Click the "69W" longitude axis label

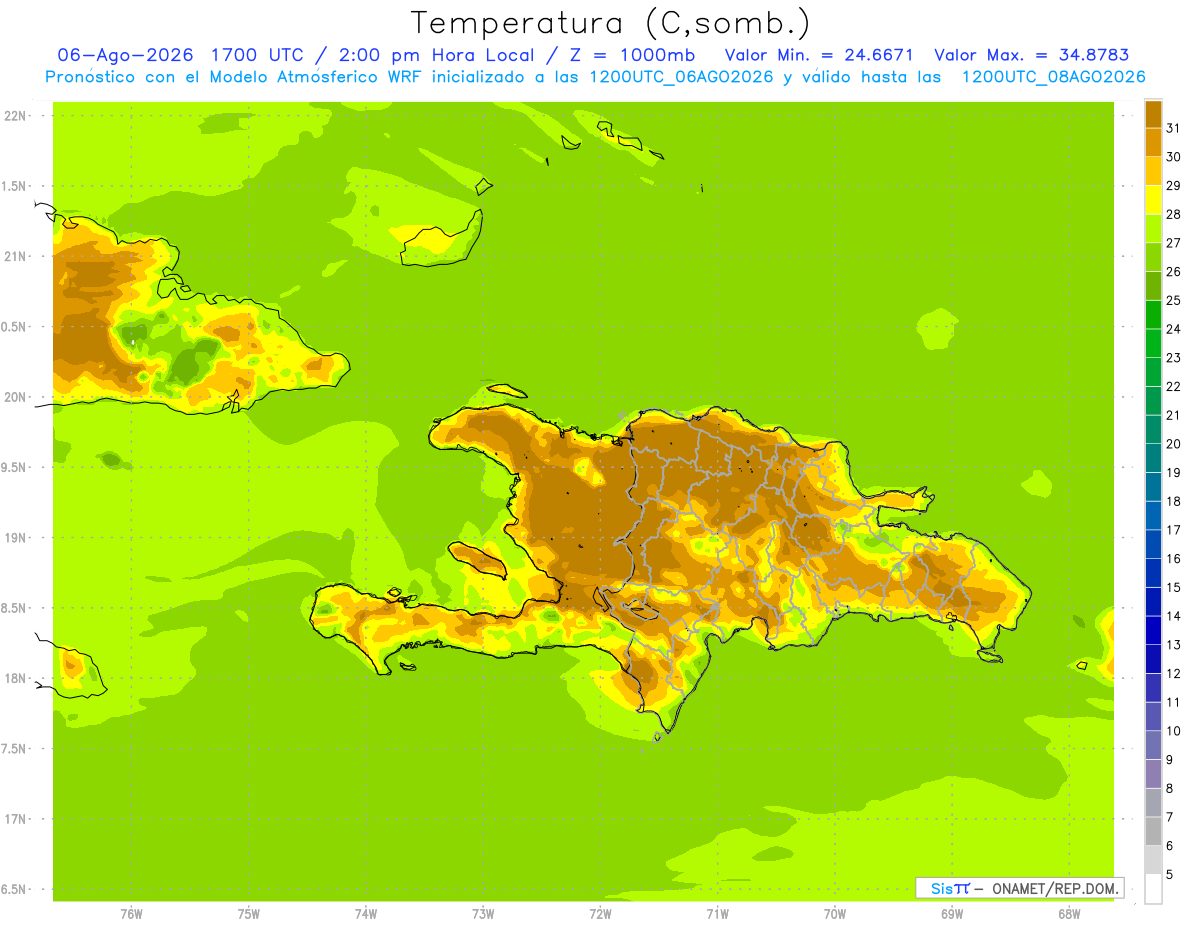[x=952, y=914]
